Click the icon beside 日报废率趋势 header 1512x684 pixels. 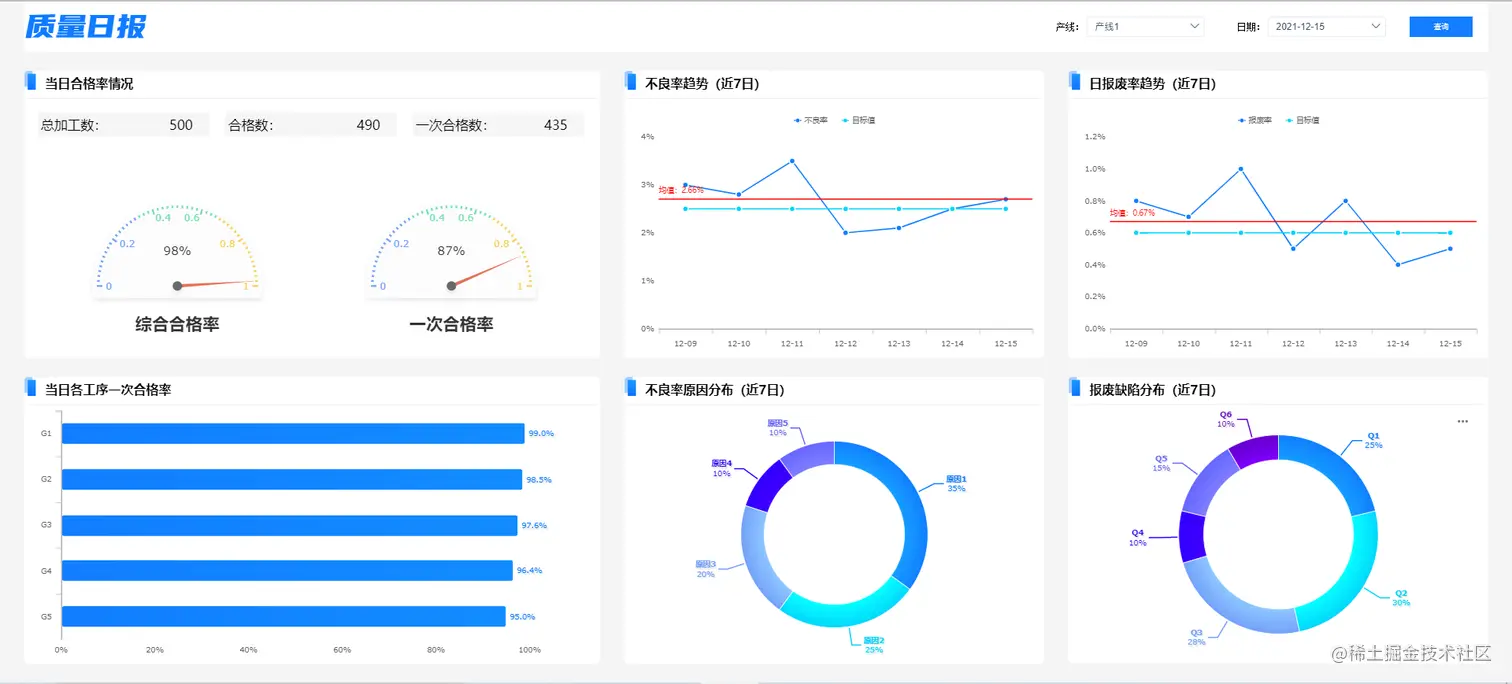click(1077, 83)
